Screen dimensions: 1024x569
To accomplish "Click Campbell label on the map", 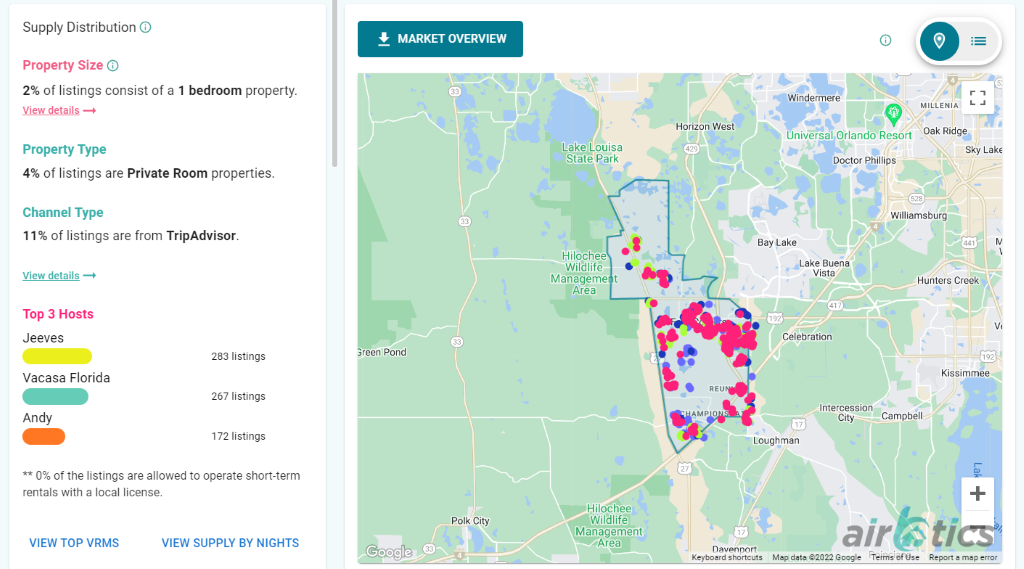I will click(902, 415).
